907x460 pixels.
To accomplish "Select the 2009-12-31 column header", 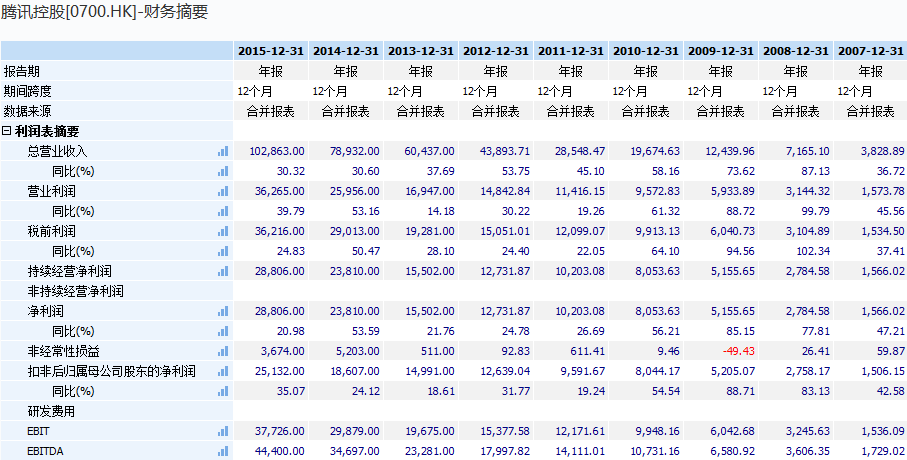I will tap(721, 51).
